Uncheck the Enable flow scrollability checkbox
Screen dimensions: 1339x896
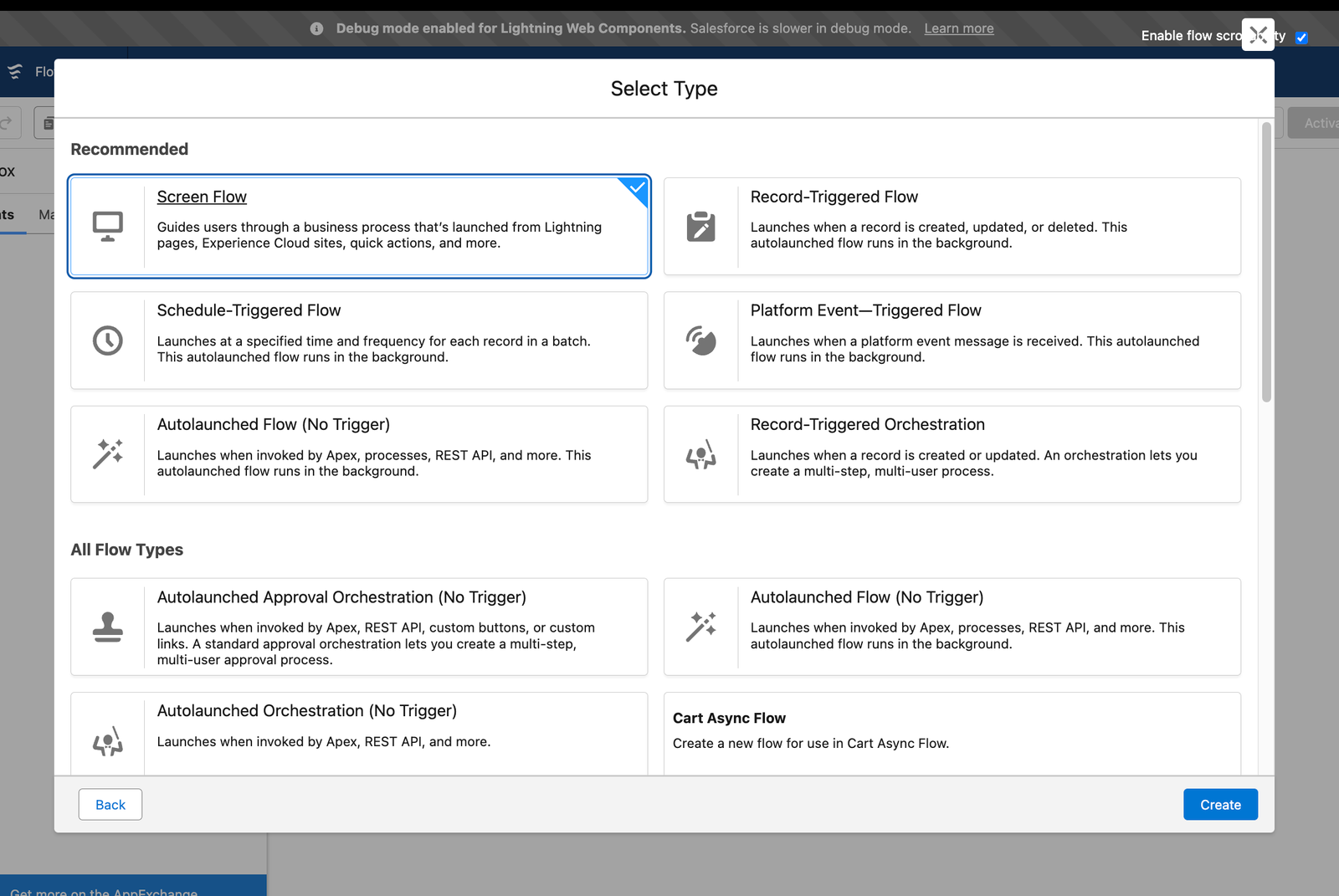pyautogui.click(x=1301, y=38)
